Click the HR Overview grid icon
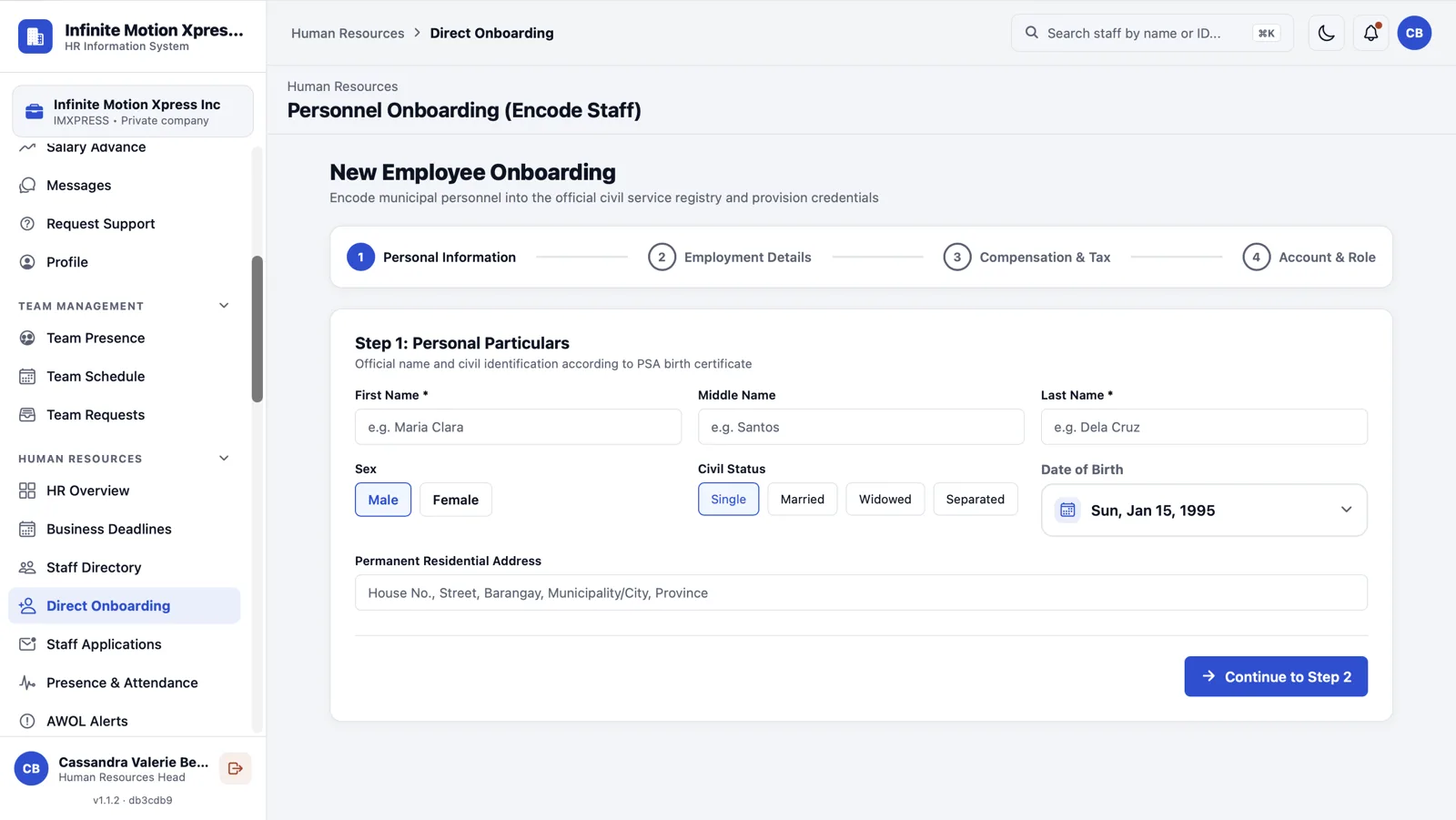This screenshot has height=820, width=1456. pyautogui.click(x=27, y=491)
